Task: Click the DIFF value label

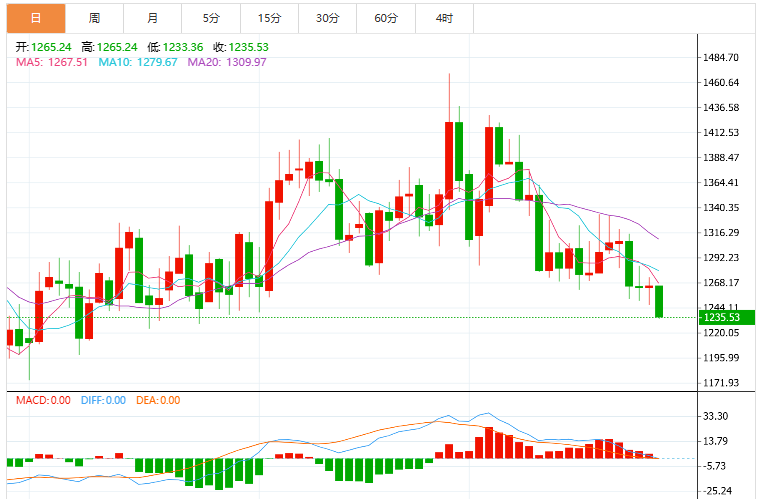Action: coord(103,400)
